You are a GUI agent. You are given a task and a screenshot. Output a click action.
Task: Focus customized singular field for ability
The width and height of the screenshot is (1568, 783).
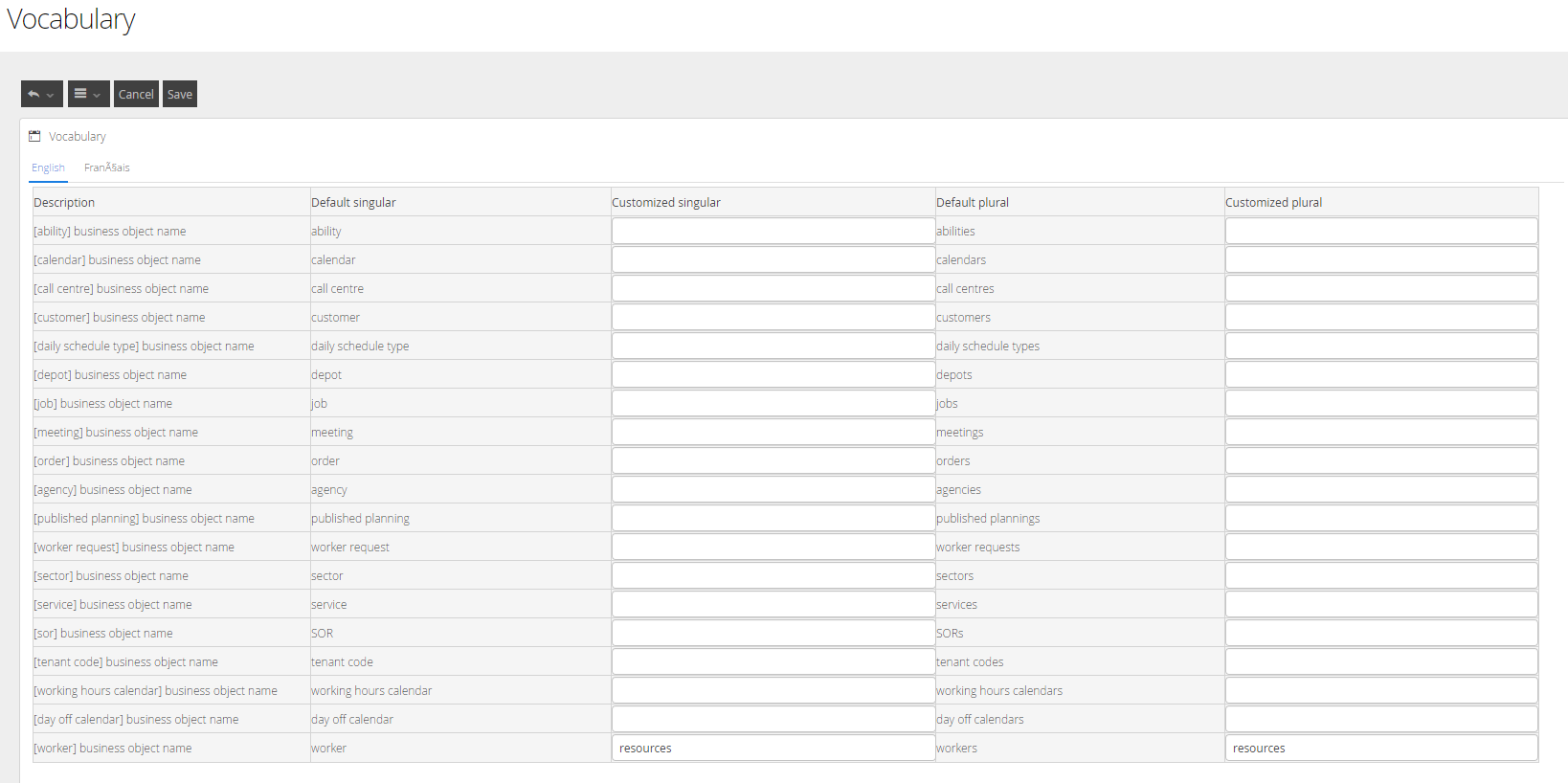(773, 231)
